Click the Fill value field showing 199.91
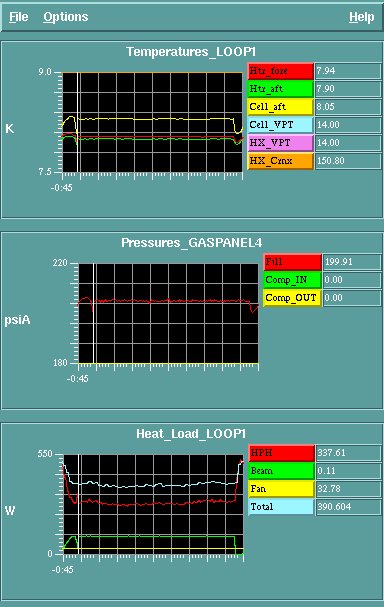Viewport: 384px width, 607px height. (x=352, y=262)
